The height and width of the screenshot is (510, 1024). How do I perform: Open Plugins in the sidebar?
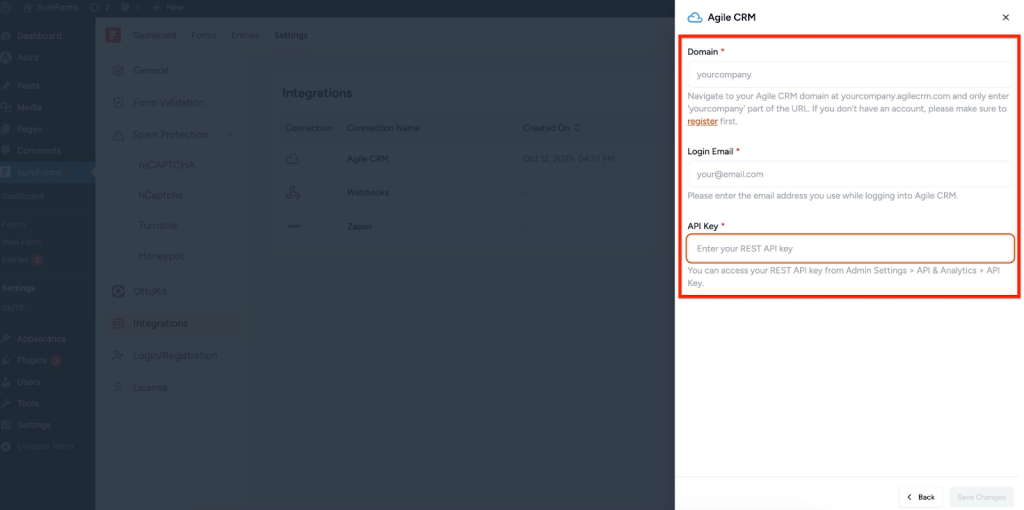point(32,360)
